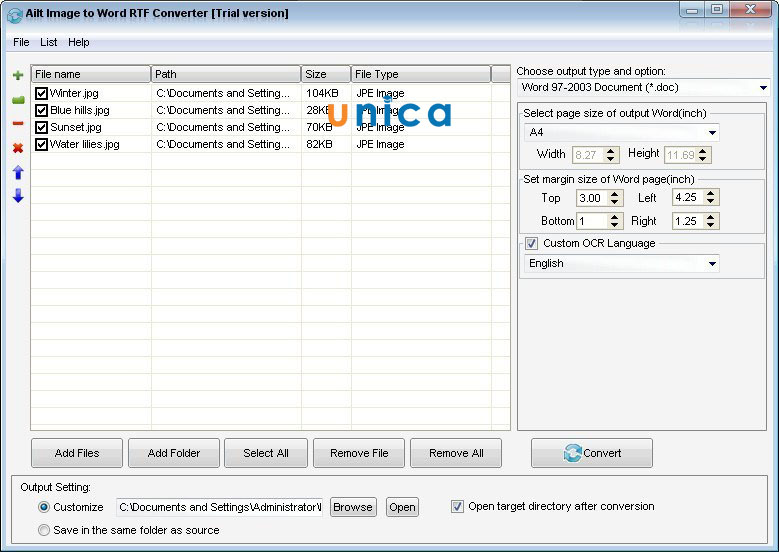Image resolution: width=779 pixels, height=552 pixels.
Task: Uncheck the Sunset.jpg checkbox
Action: pos(41,127)
